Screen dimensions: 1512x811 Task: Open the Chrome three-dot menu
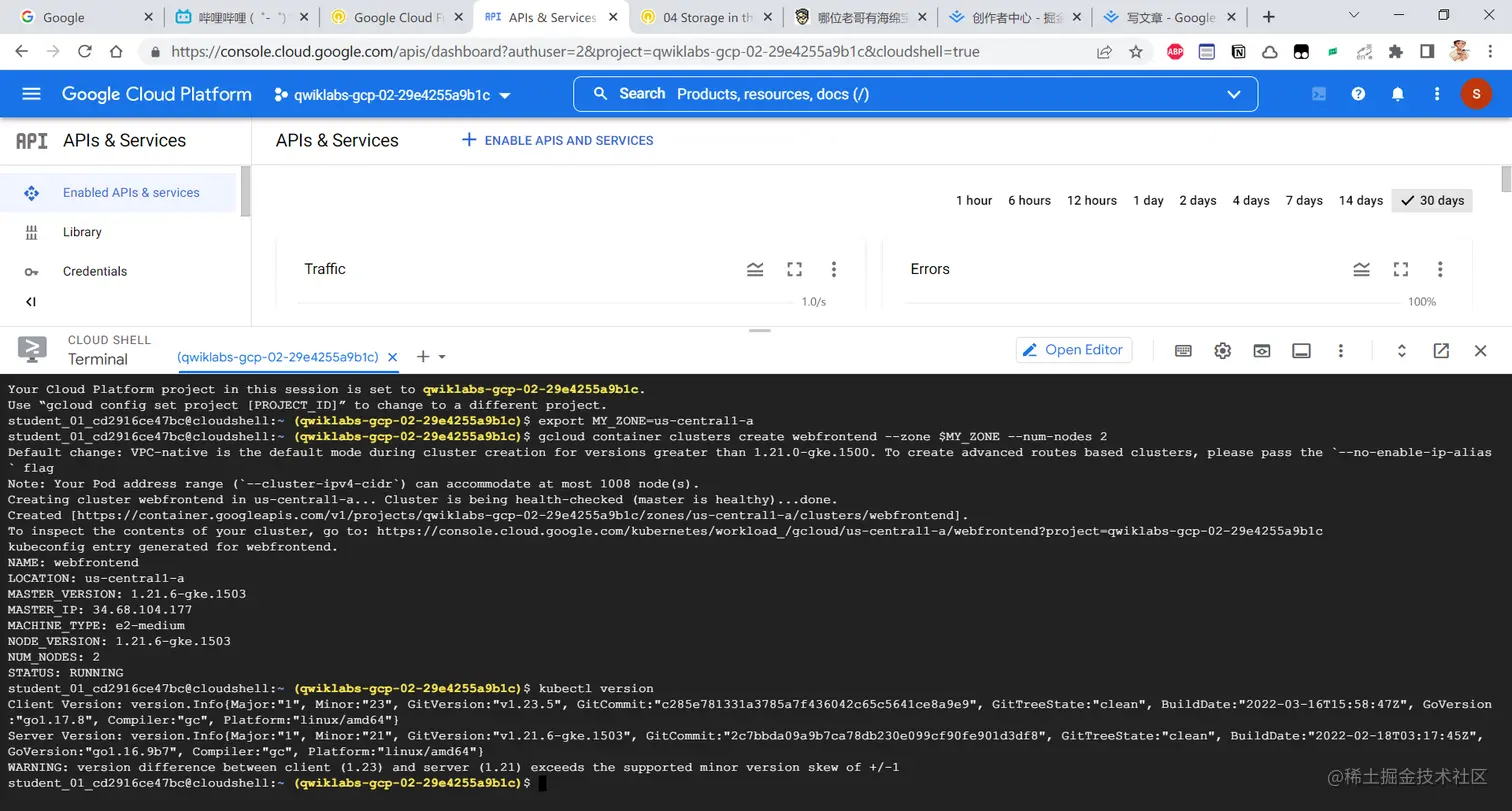click(1491, 52)
